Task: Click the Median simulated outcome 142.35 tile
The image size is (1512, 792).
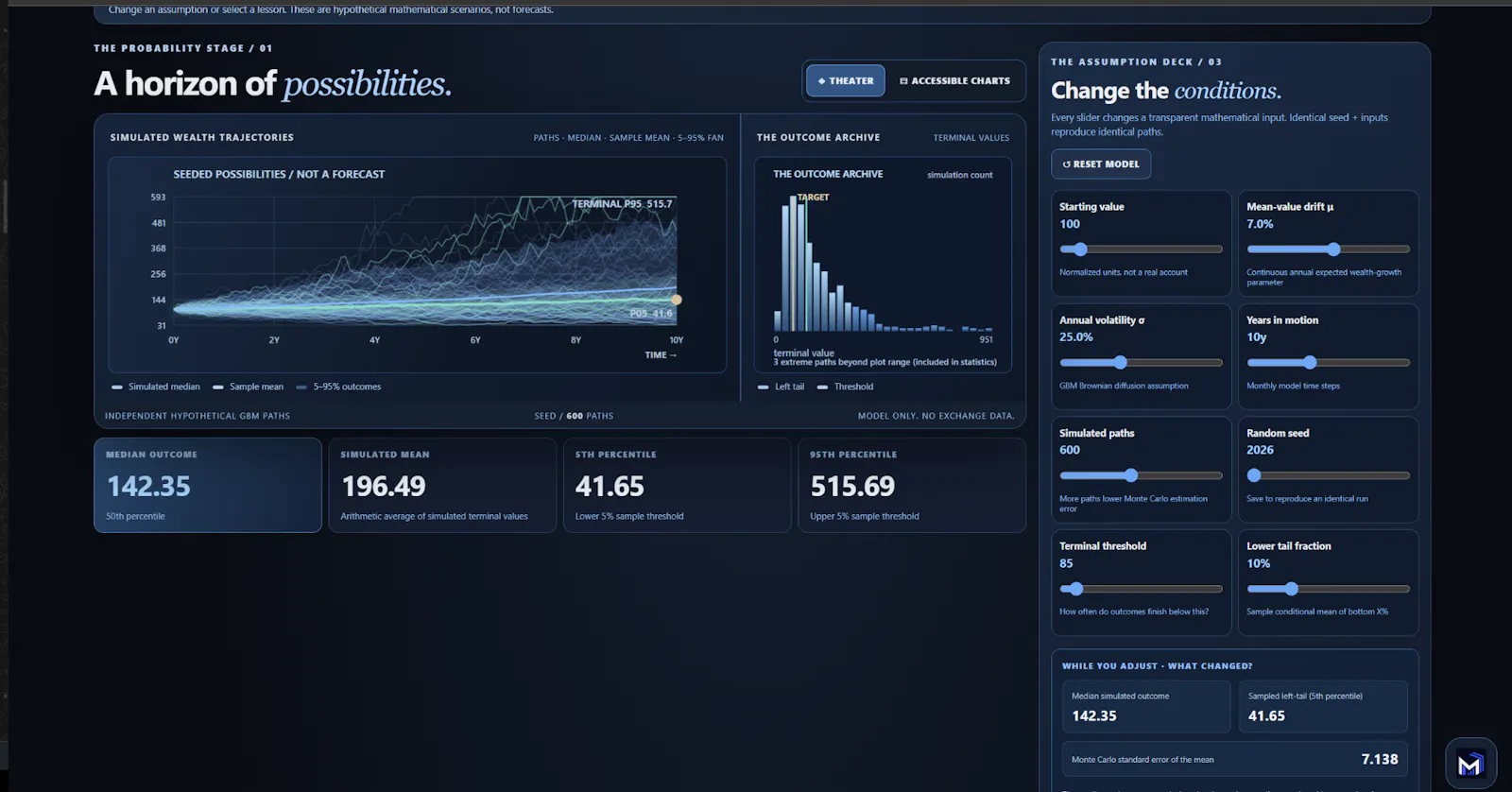Action: pos(1145,707)
